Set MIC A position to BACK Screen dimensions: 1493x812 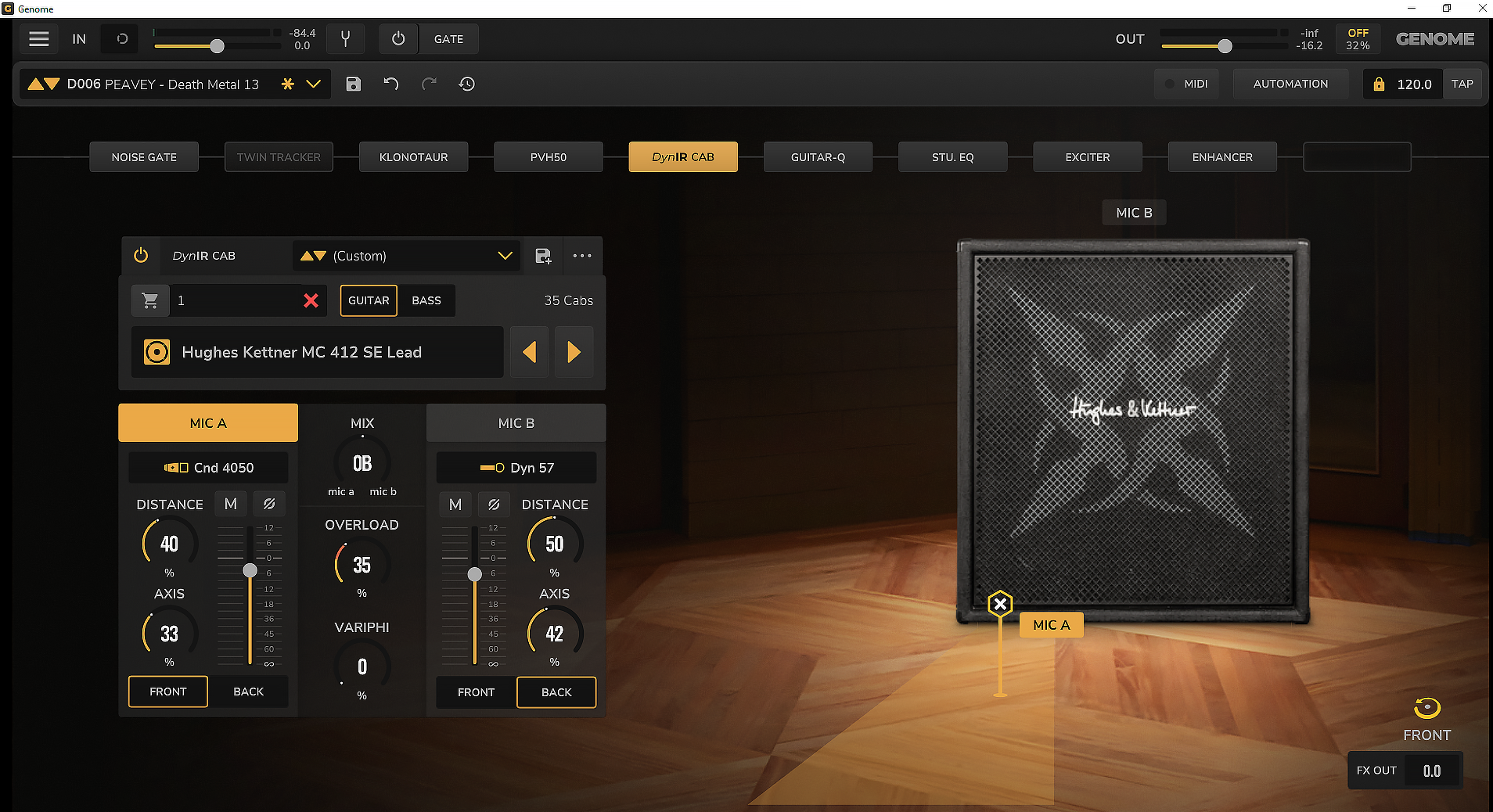[249, 692]
